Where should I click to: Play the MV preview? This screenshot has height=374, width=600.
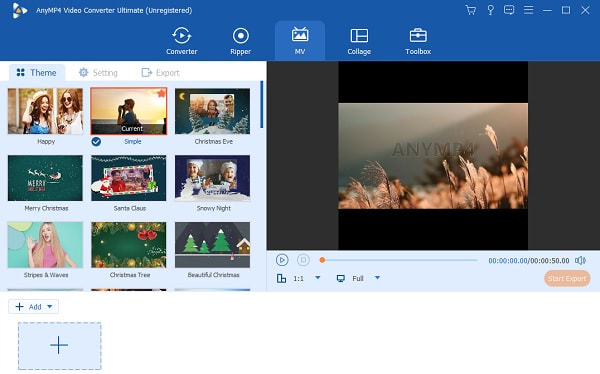pyautogui.click(x=282, y=260)
